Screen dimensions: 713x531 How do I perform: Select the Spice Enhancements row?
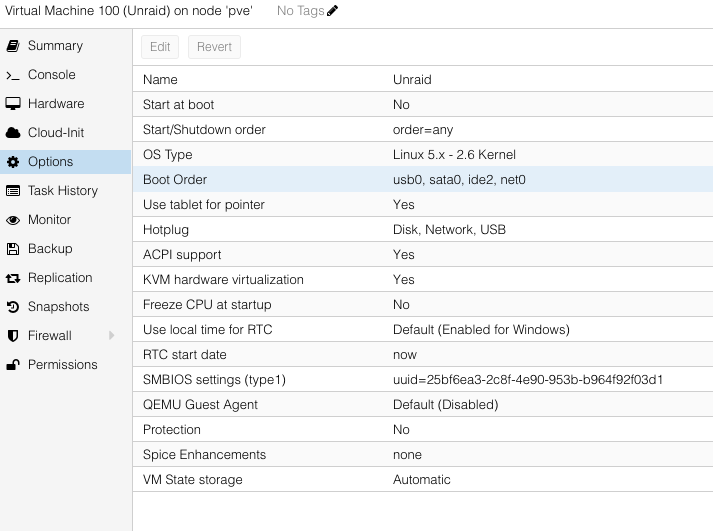coord(423,455)
